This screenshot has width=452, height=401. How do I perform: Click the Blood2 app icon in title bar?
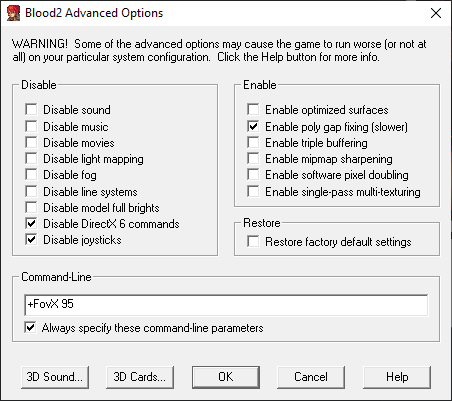click(14, 13)
